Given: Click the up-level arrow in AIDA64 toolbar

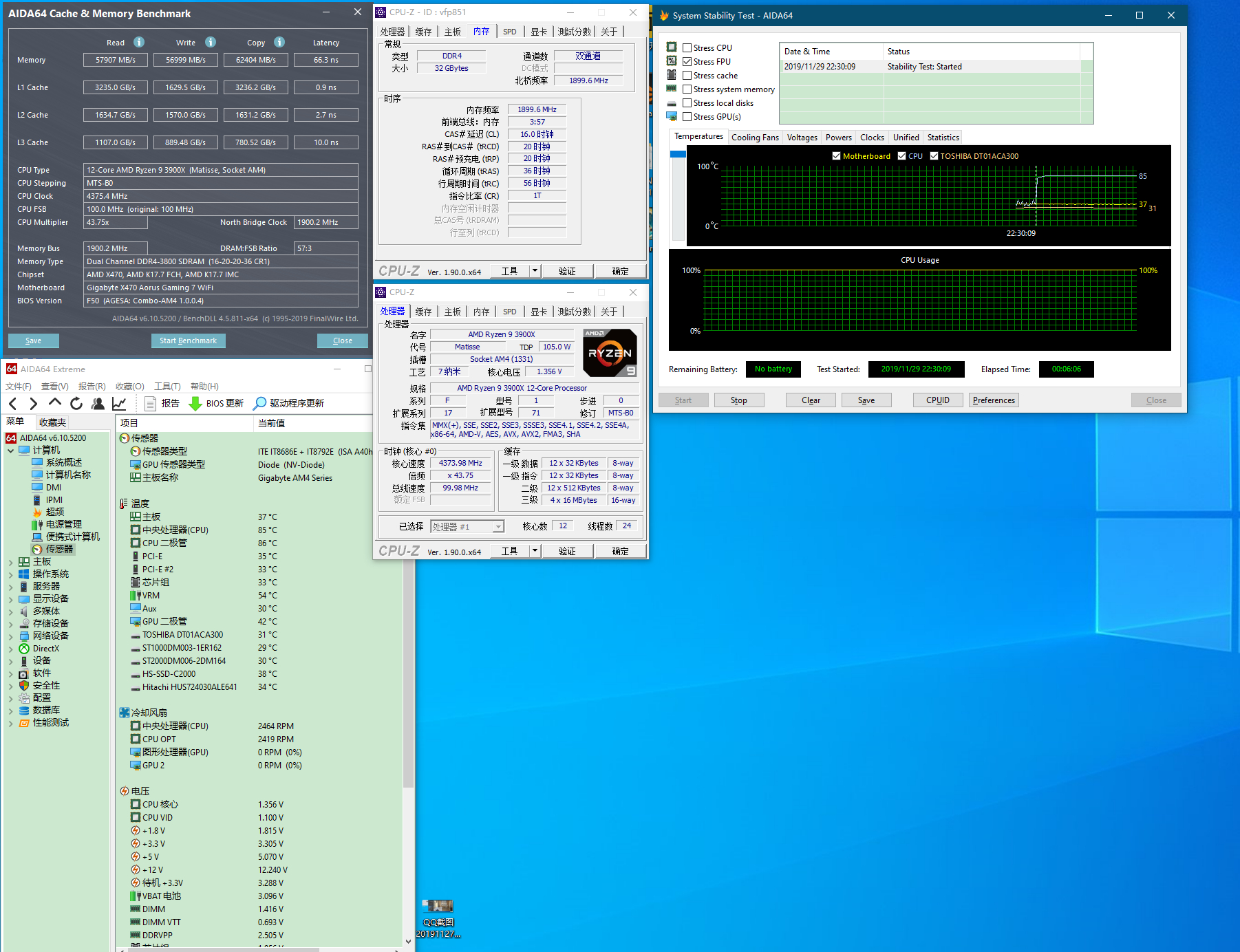Looking at the screenshot, I should (55, 403).
